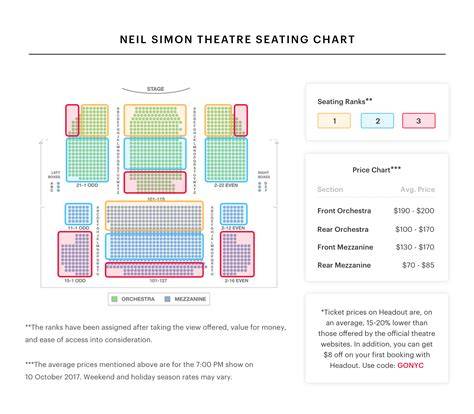Image resolution: width=474 pixels, height=414 pixels.
Task: Click the green Orchestra legend square
Action: pos(114,299)
